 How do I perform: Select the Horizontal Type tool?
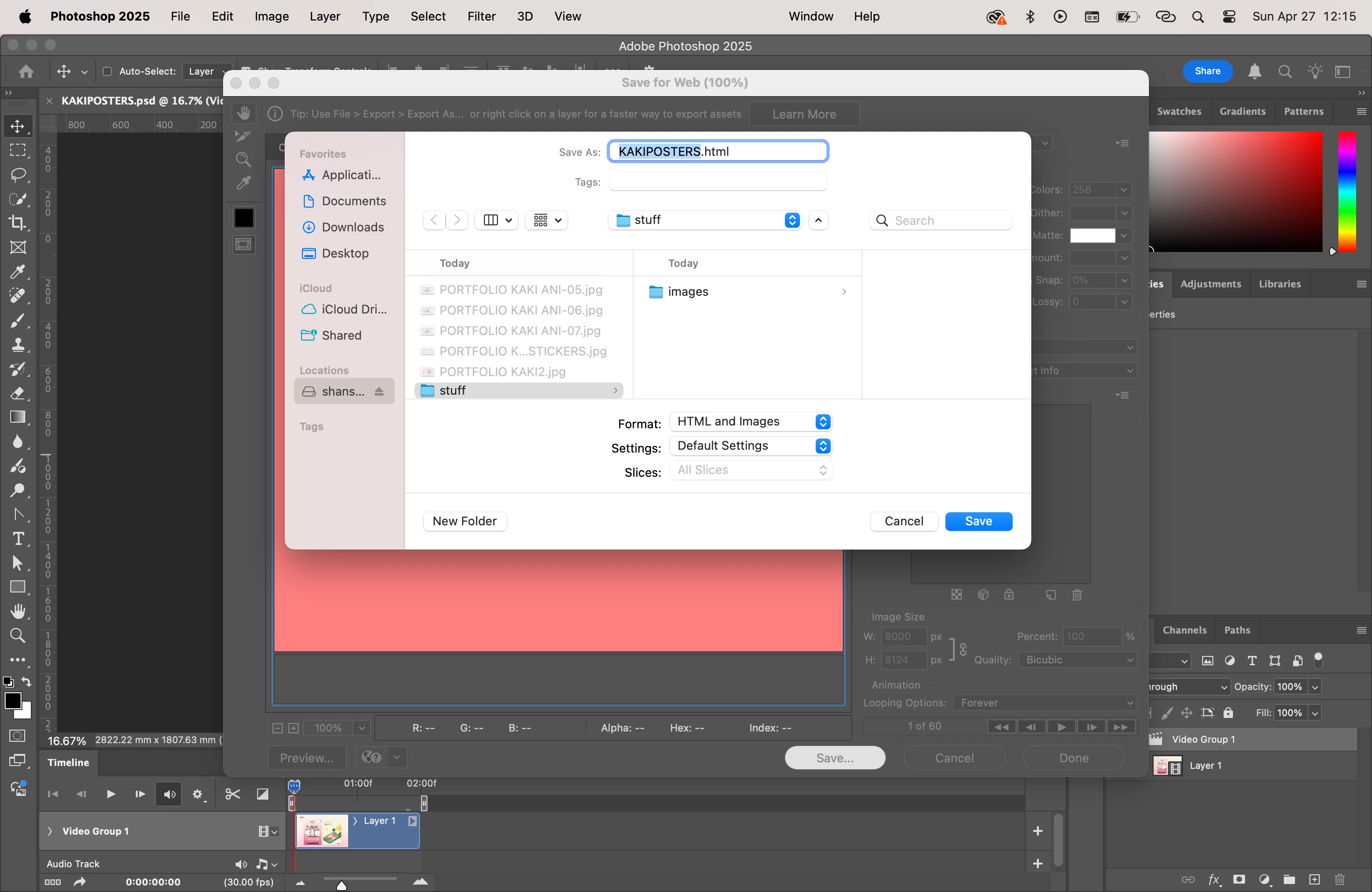pos(18,539)
